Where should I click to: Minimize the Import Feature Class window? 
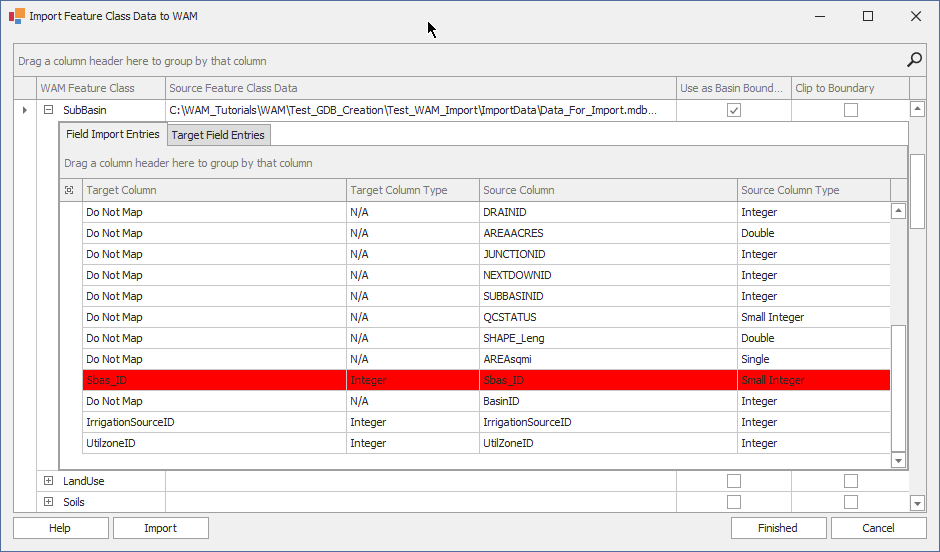click(x=820, y=16)
